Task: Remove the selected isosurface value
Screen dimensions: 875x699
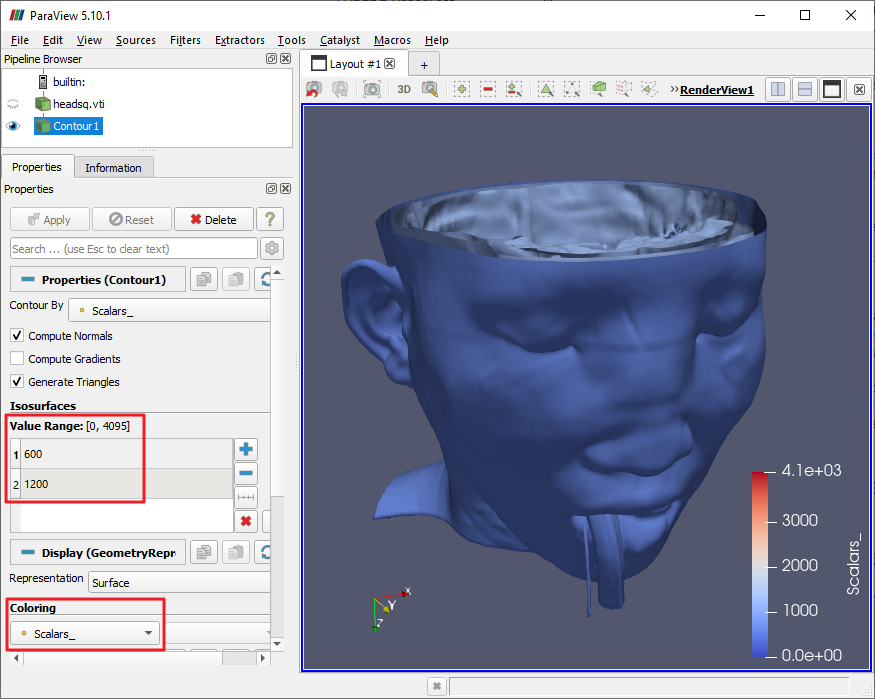Action: [245, 473]
